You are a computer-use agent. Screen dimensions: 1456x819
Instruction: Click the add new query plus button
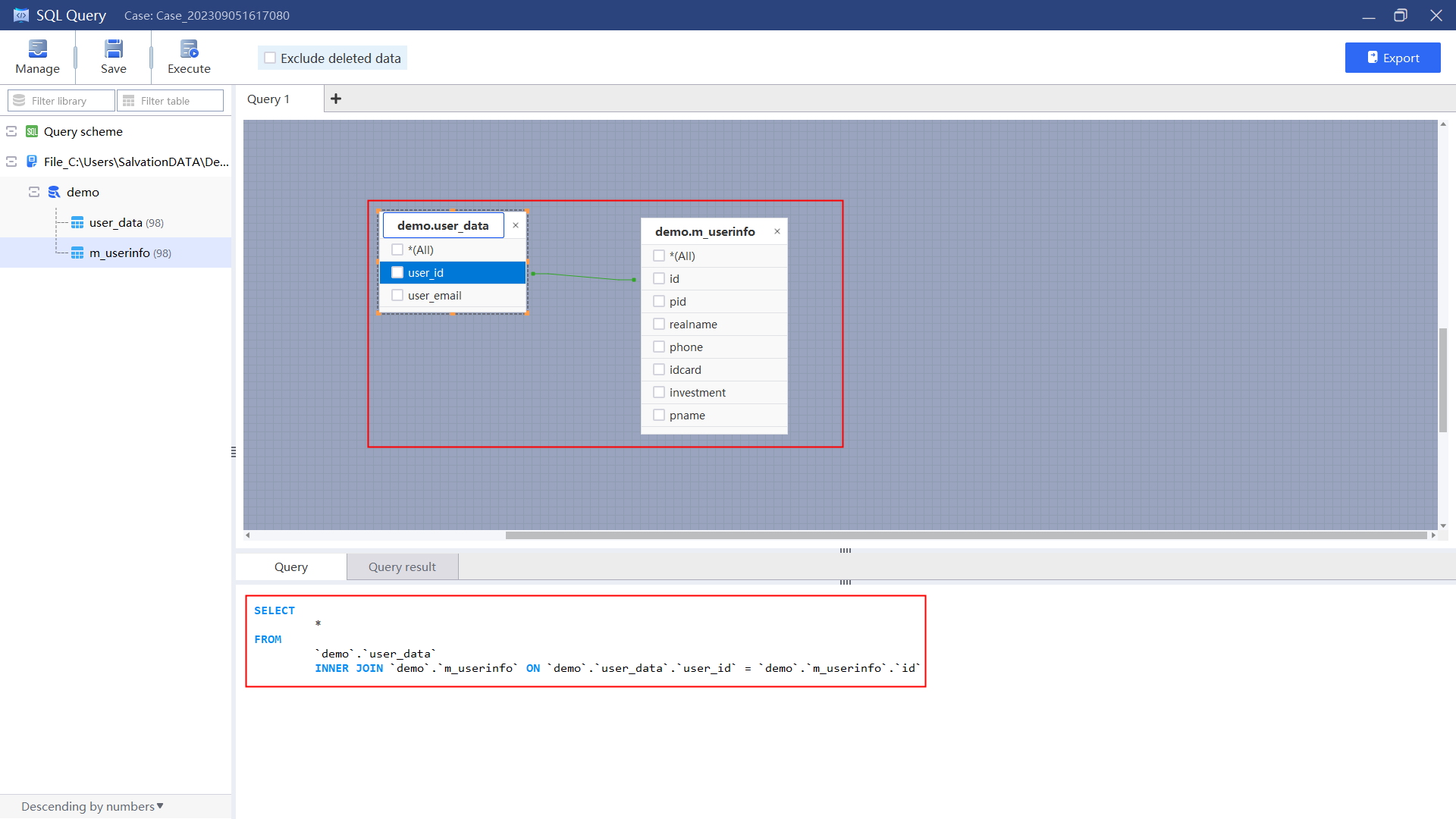coord(336,98)
